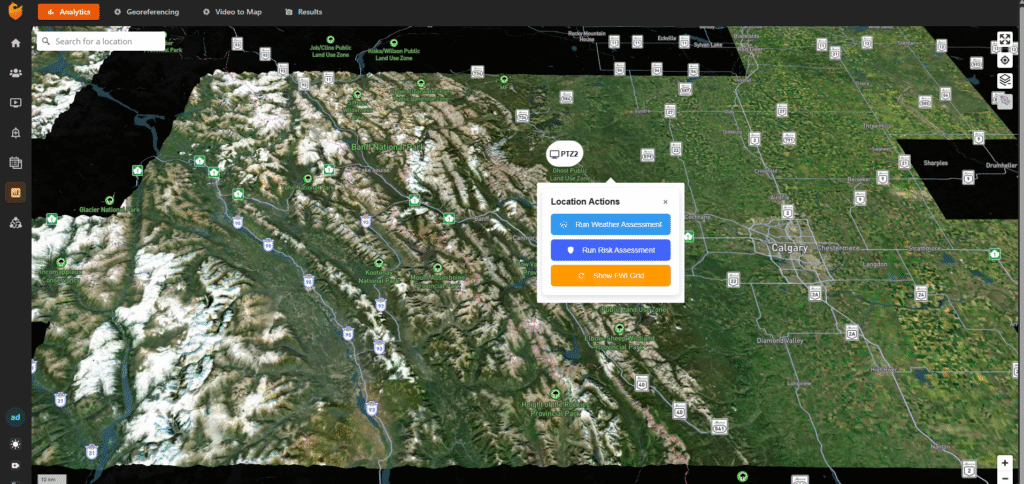Viewport: 1024px width, 484px height.
Task: Click the Glacier National Park marker
Action: pos(109,199)
